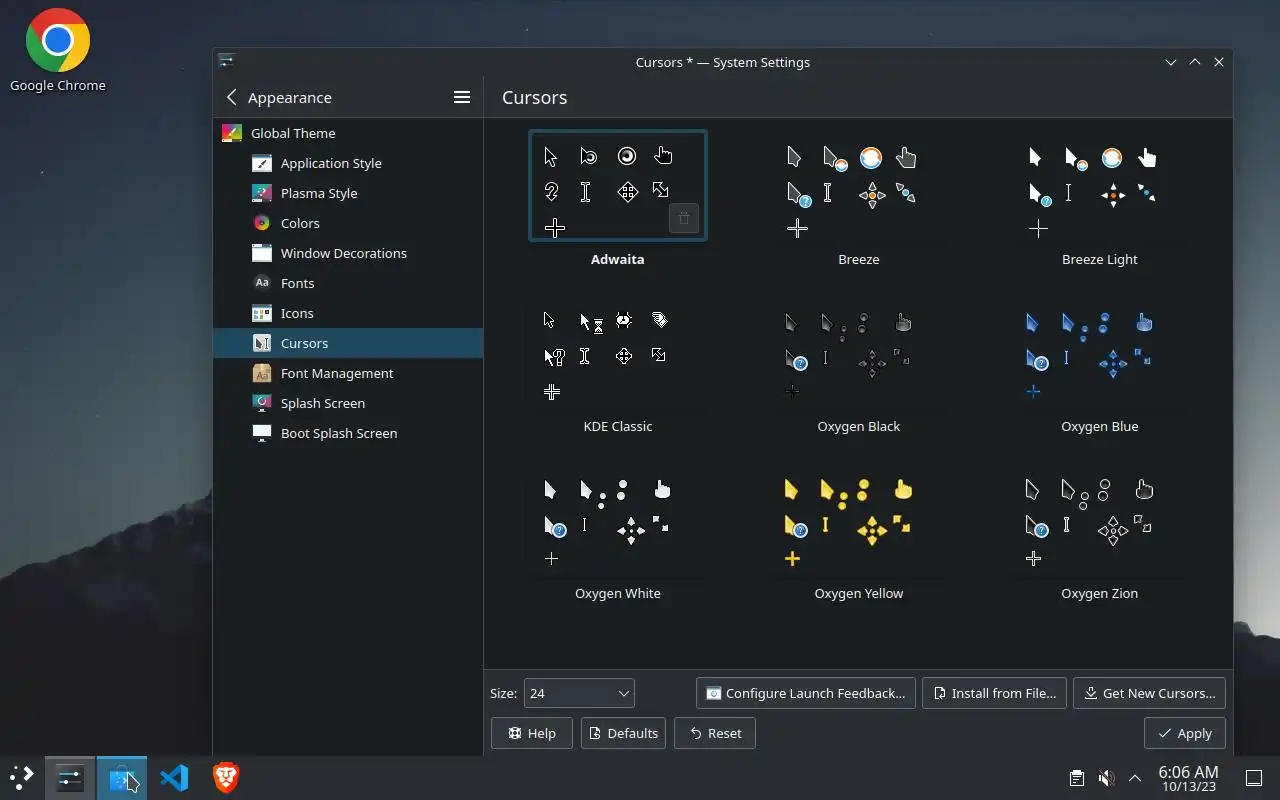
Task: Select the Oxygen Yellow cursor theme
Action: (859, 534)
